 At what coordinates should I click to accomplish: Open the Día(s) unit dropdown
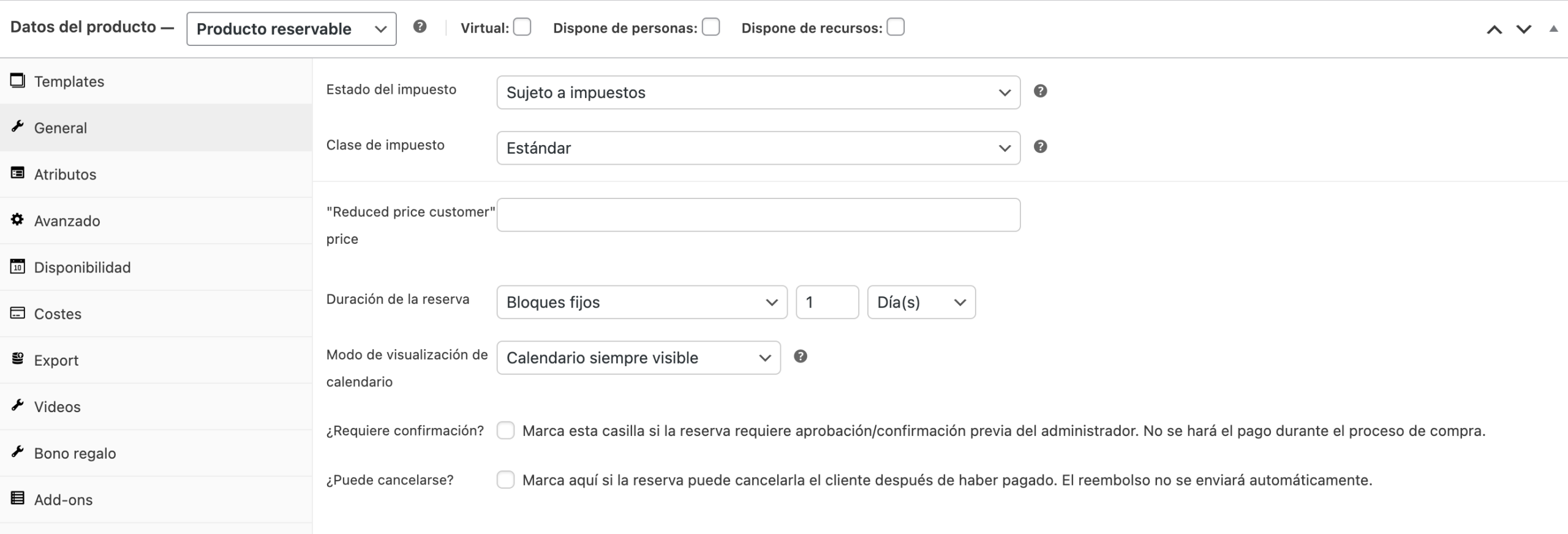pyautogui.click(x=921, y=303)
